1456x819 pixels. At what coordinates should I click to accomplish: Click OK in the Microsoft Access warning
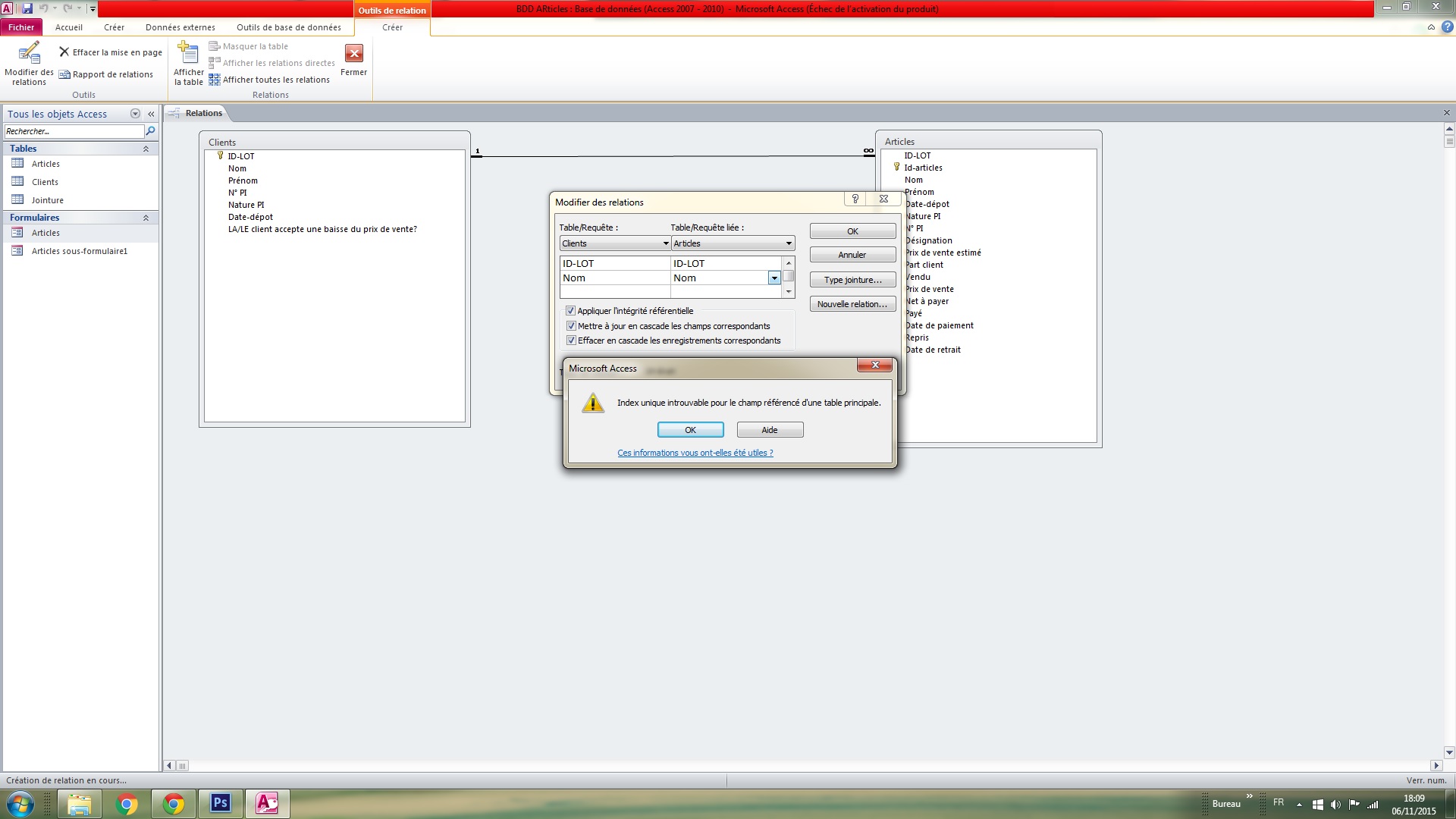(x=690, y=430)
